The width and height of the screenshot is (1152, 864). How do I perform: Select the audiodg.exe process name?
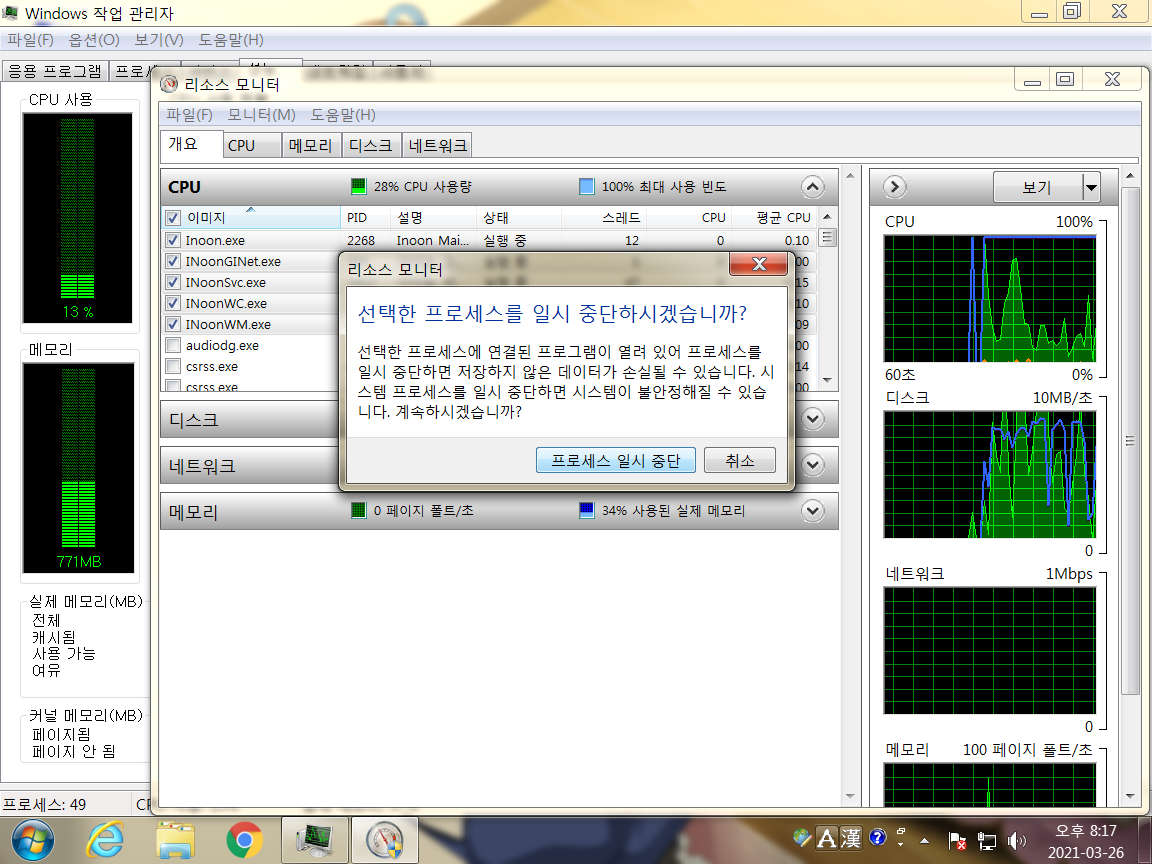222,345
